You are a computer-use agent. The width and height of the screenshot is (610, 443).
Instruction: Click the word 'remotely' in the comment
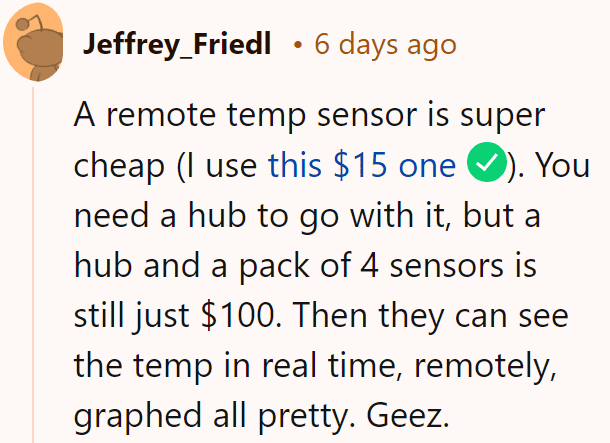click(x=485, y=366)
